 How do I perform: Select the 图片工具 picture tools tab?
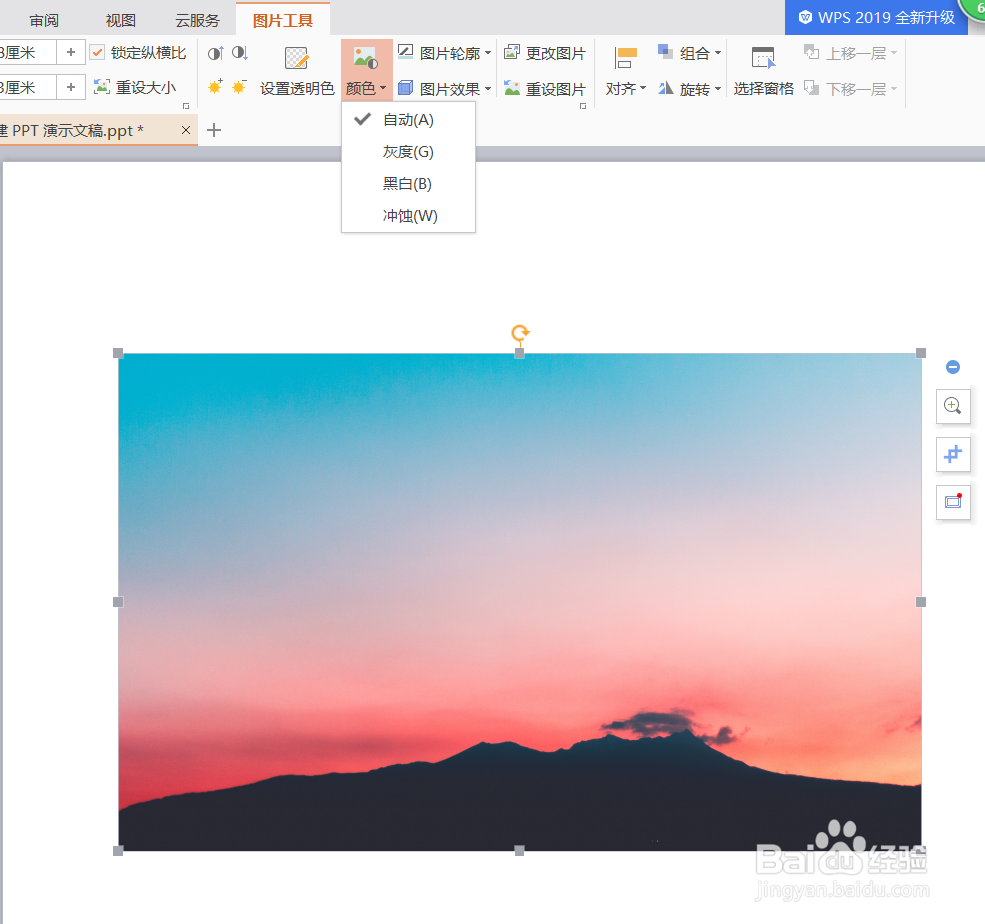tap(283, 20)
